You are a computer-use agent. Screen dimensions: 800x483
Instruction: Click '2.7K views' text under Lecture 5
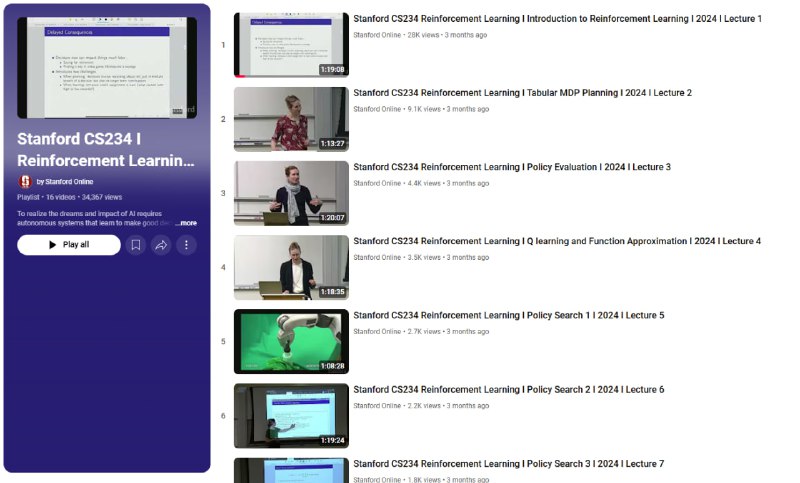click(424, 332)
